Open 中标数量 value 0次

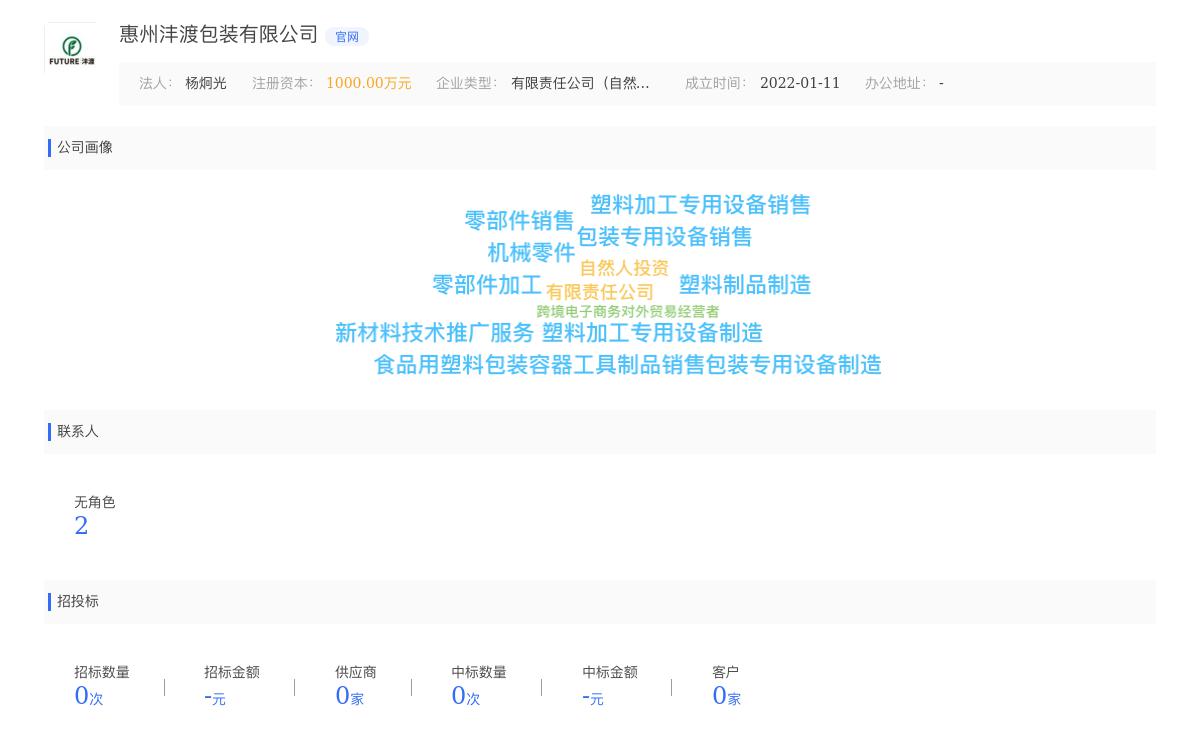466,696
